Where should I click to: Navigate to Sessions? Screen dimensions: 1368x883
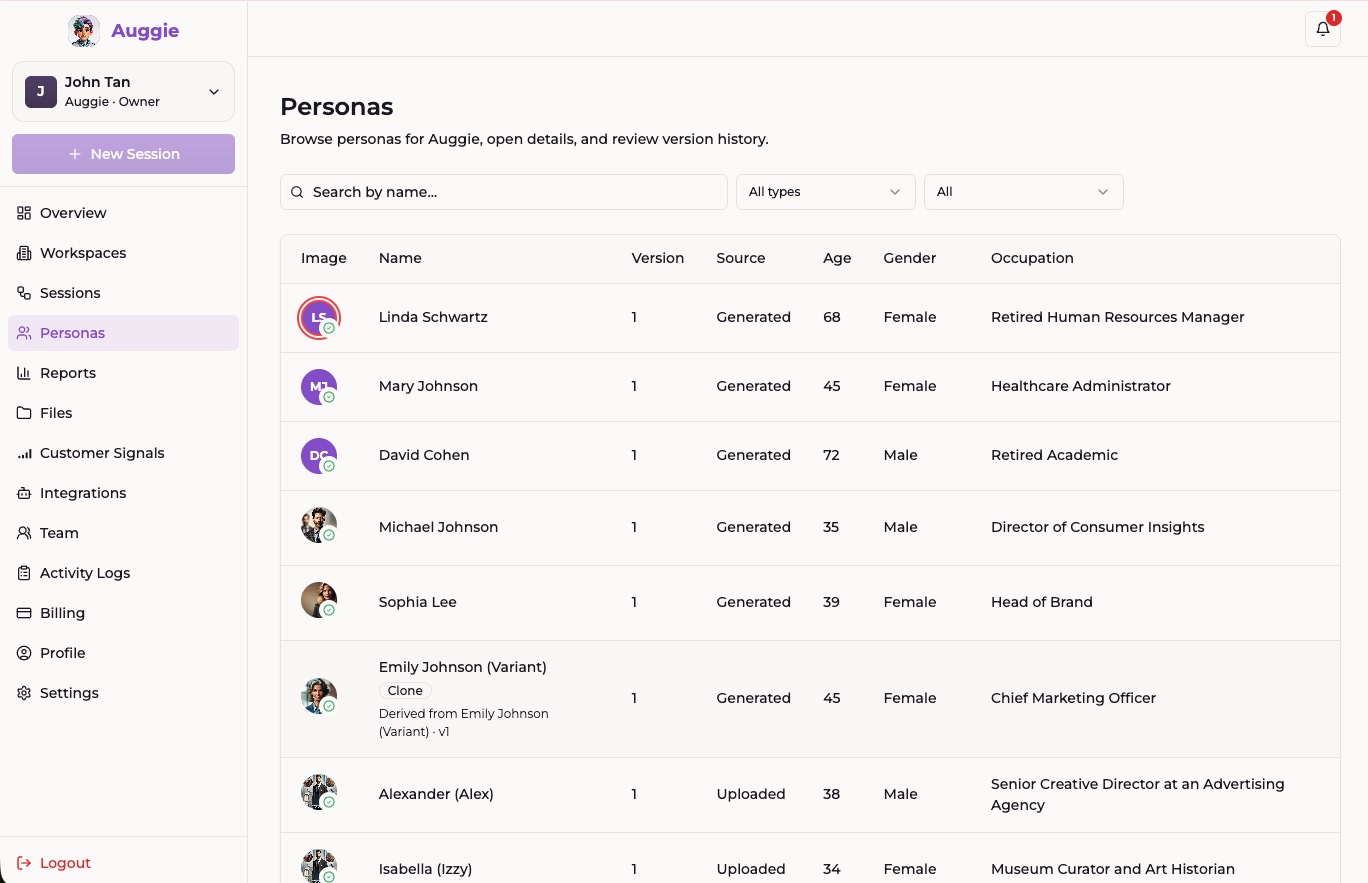pos(123,293)
